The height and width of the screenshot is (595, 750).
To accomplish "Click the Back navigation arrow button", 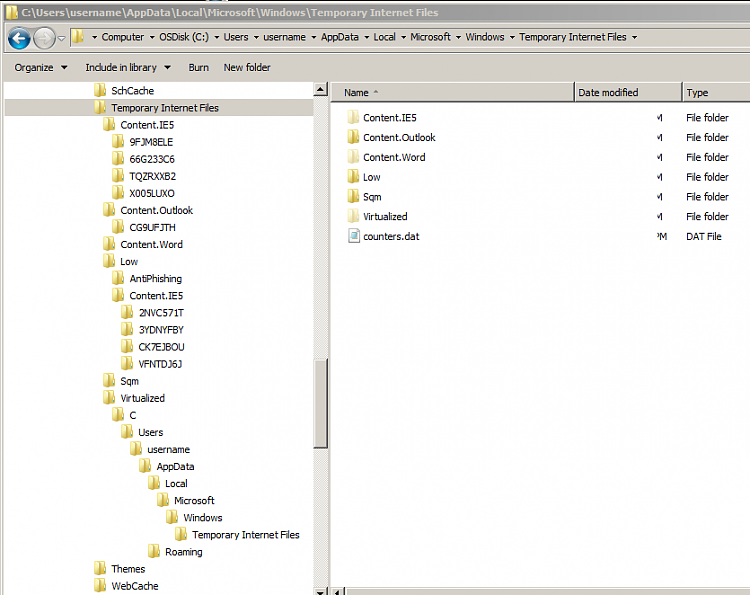I will (x=20, y=38).
